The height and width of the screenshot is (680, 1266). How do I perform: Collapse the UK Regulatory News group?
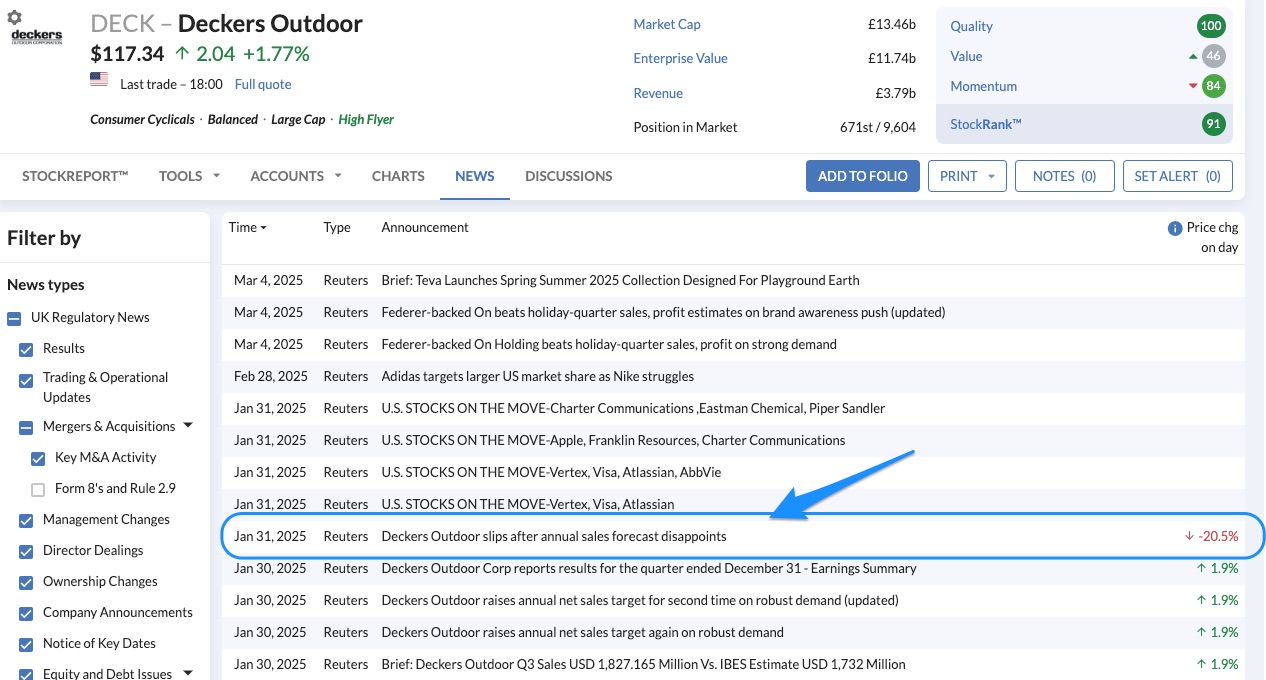[x=14, y=318]
